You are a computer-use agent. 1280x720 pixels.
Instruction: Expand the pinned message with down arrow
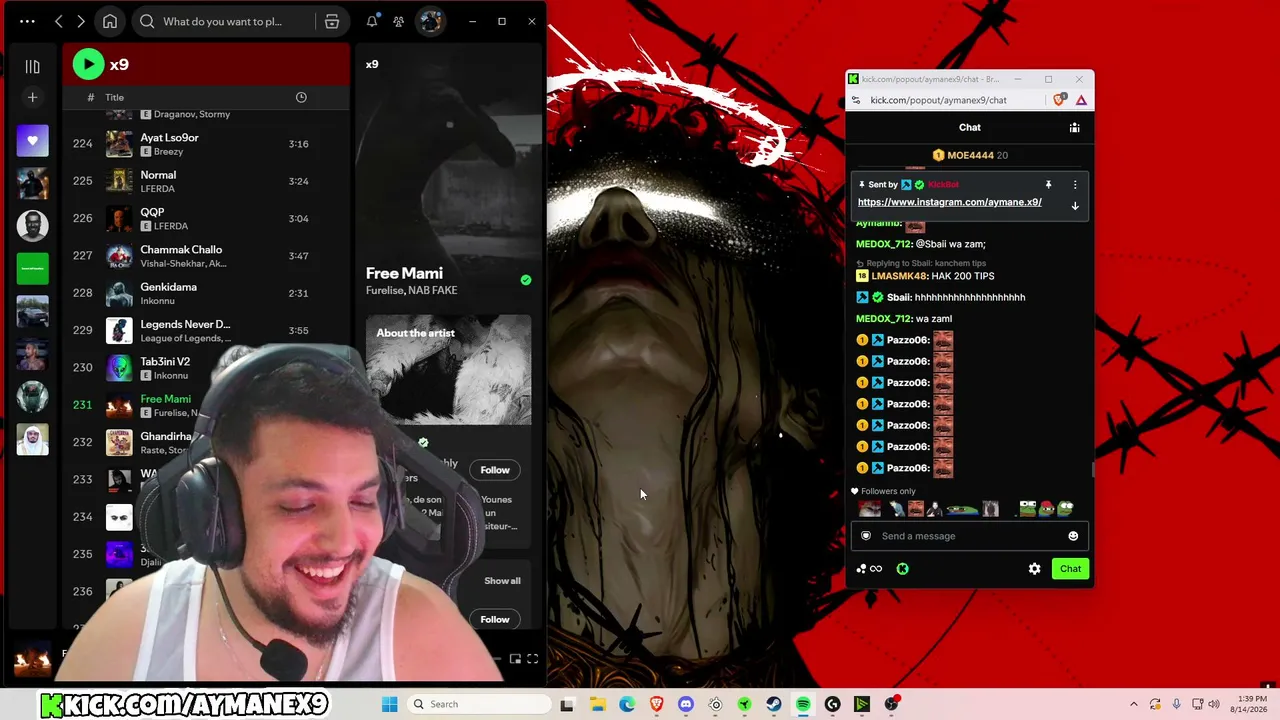point(1075,206)
